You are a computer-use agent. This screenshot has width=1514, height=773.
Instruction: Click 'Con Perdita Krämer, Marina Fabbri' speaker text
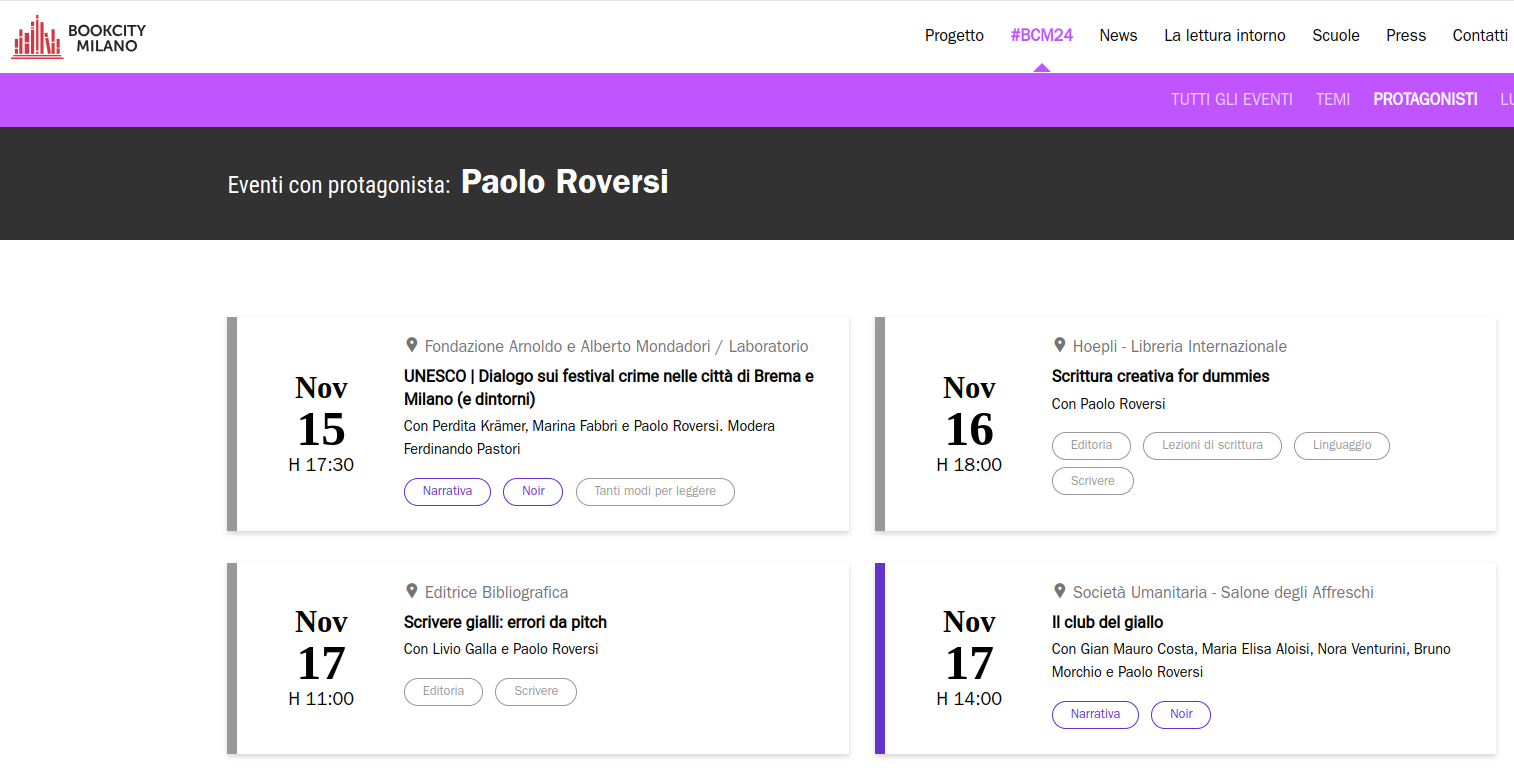click(x=589, y=437)
